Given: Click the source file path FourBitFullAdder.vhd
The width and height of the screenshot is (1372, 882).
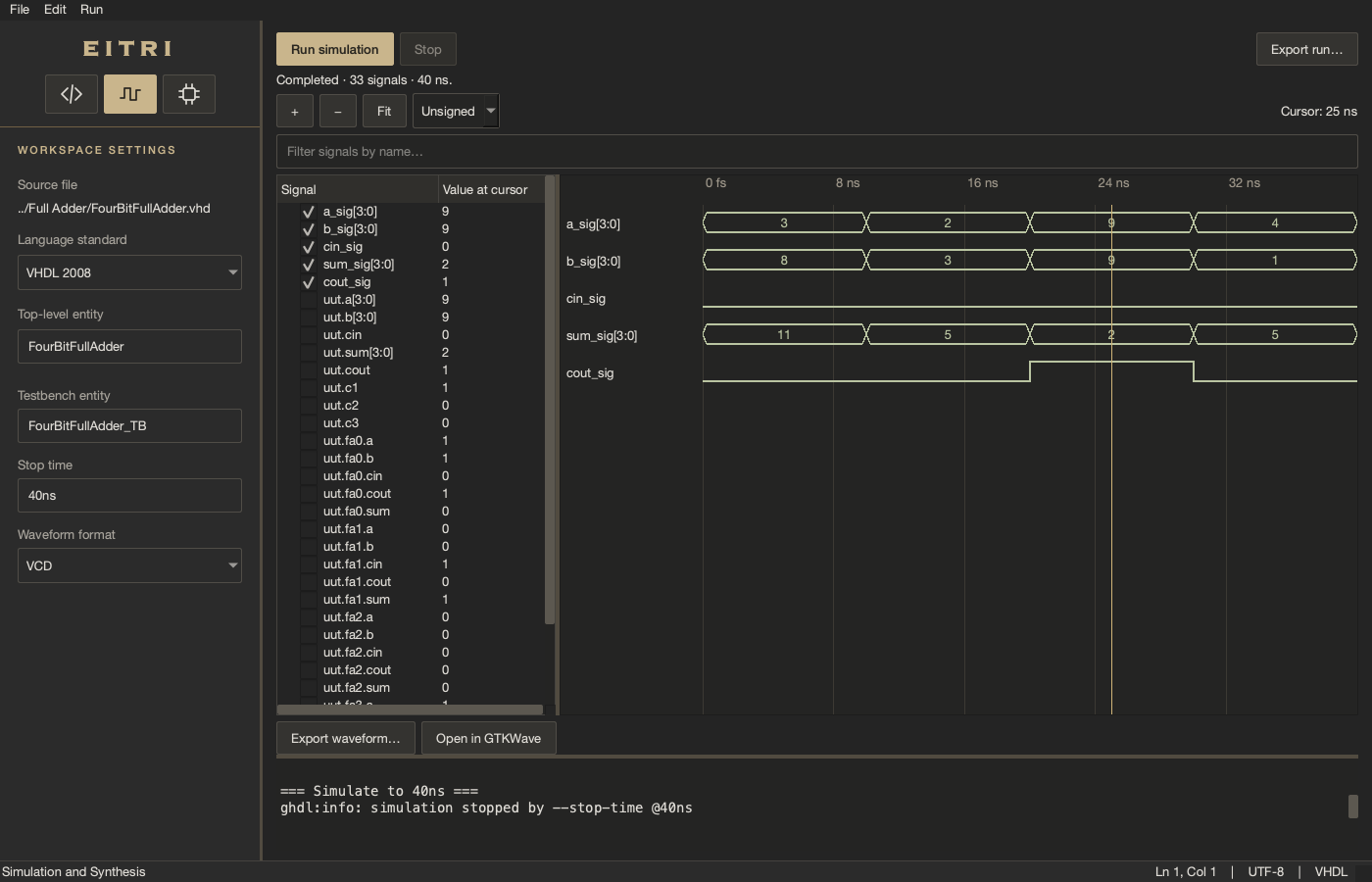Looking at the screenshot, I should (114, 209).
